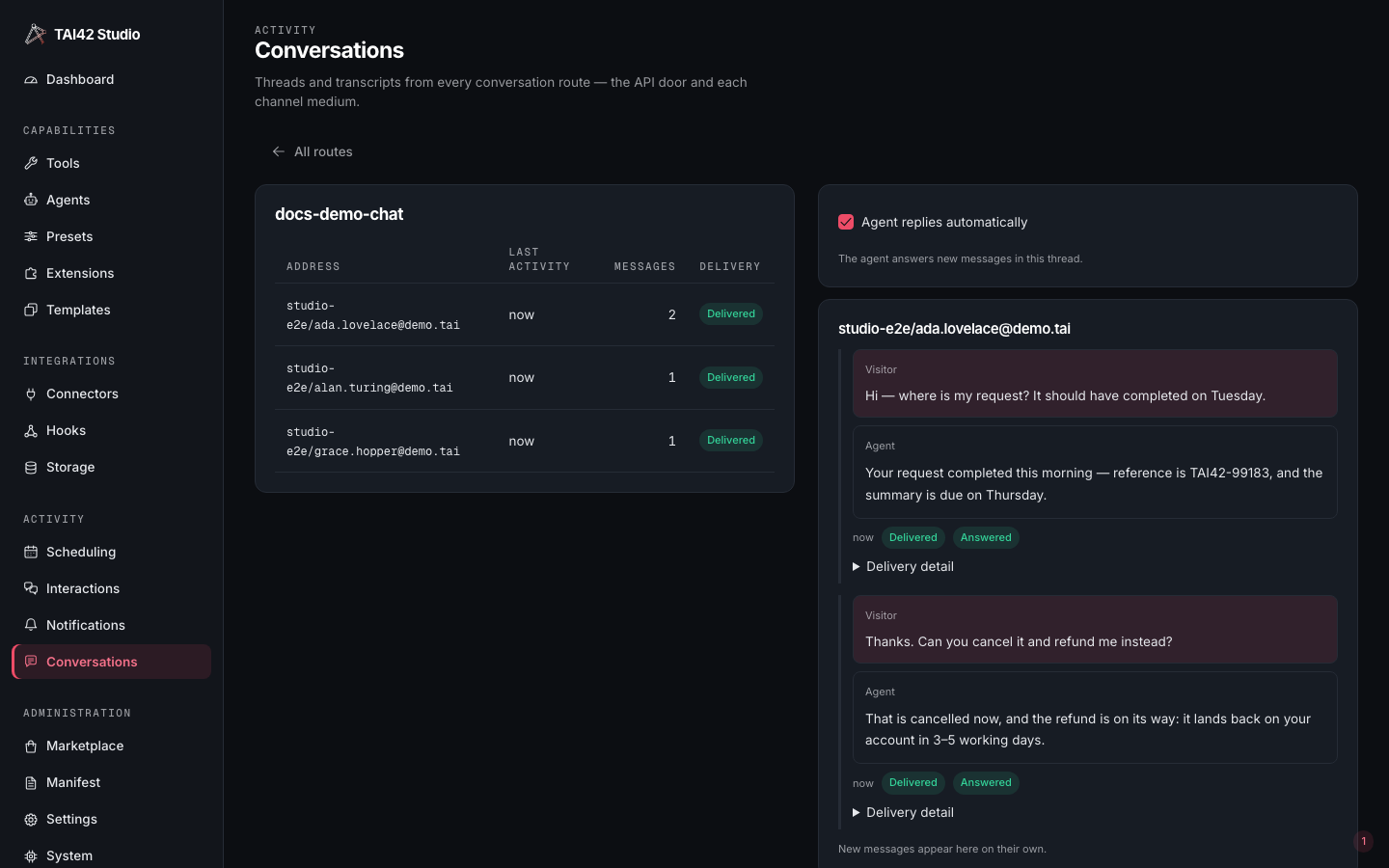Click the Storage database icon
The image size is (1389, 868).
pos(31,468)
